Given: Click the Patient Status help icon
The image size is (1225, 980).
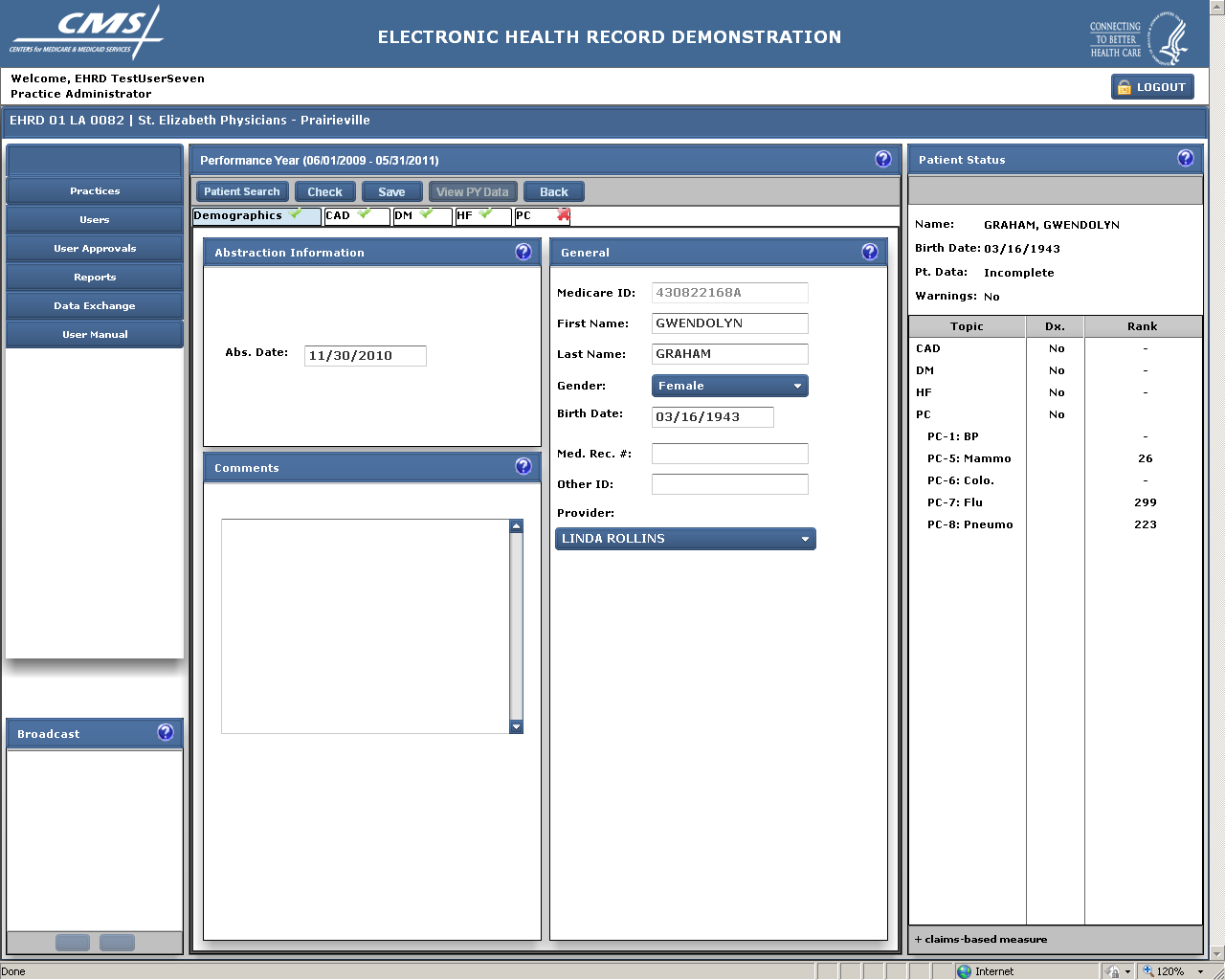Looking at the screenshot, I should 1185,159.
